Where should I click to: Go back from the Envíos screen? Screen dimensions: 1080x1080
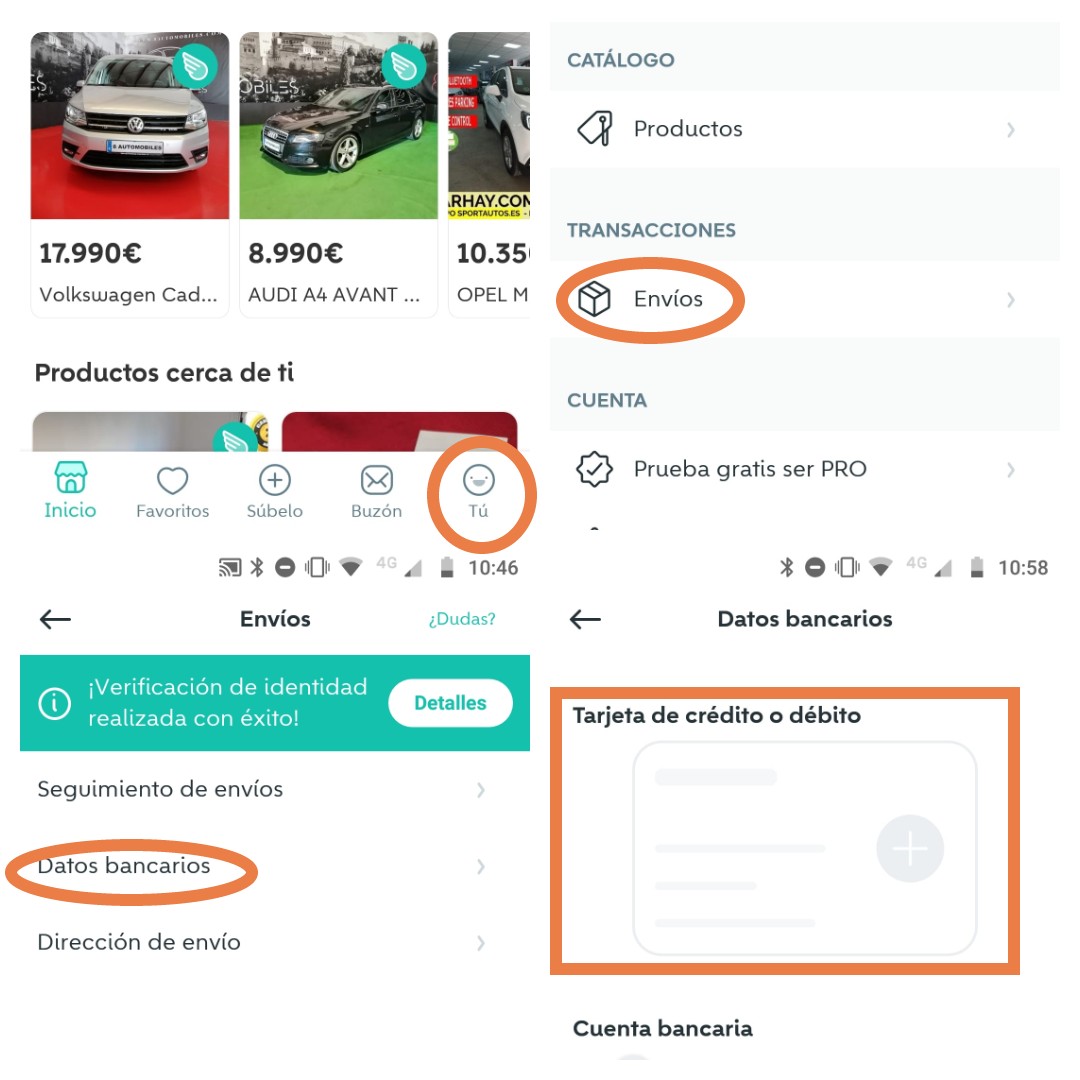pyautogui.click(x=55, y=619)
